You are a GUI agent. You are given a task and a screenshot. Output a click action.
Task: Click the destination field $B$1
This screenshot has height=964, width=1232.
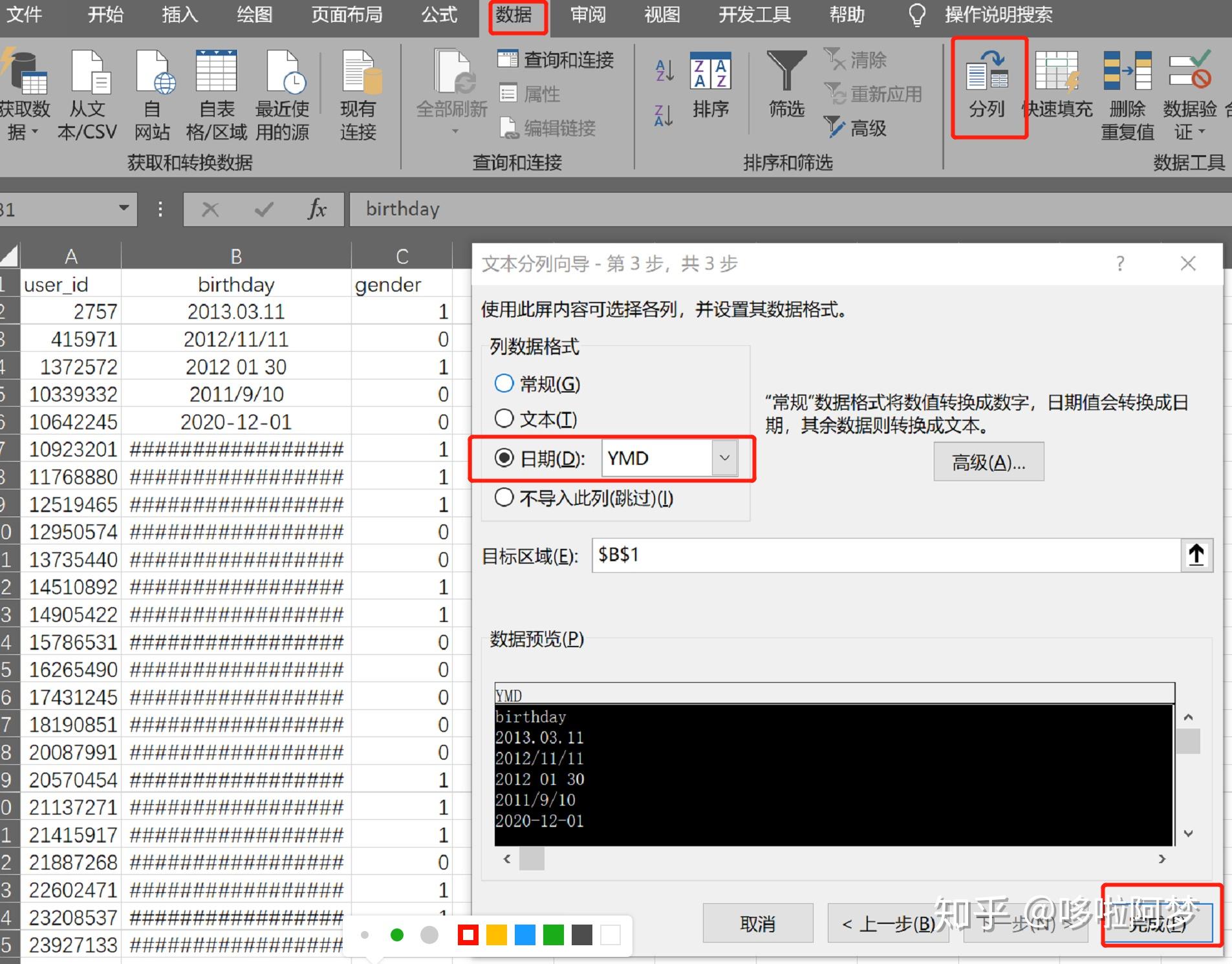click(886, 555)
